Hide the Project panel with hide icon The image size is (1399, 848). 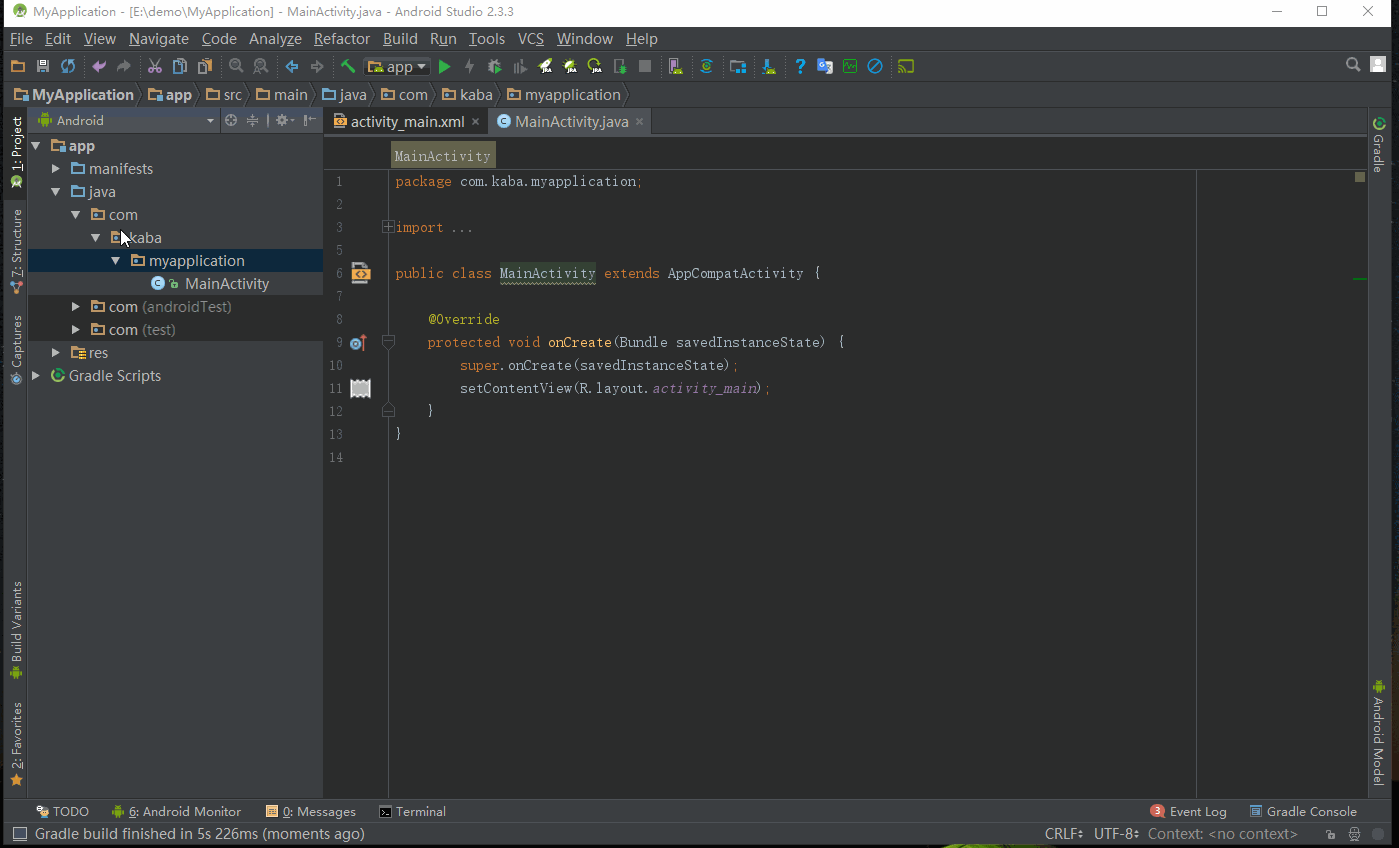pos(310,120)
